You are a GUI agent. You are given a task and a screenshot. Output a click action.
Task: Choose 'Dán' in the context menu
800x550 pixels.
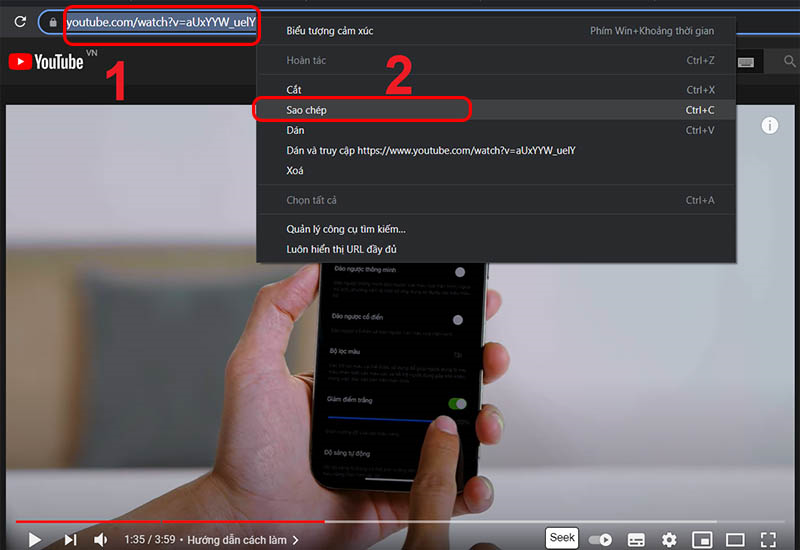click(496, 130)
